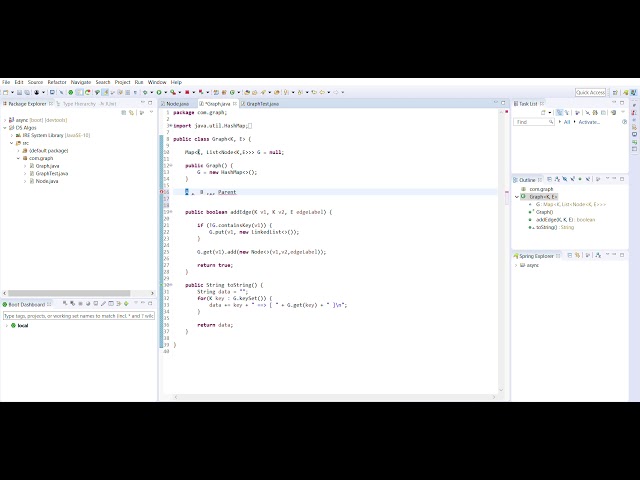Toggle Link with Editor in Spring Explorer
The height and width of the screenshot is (480, 640).
[577, 255]
